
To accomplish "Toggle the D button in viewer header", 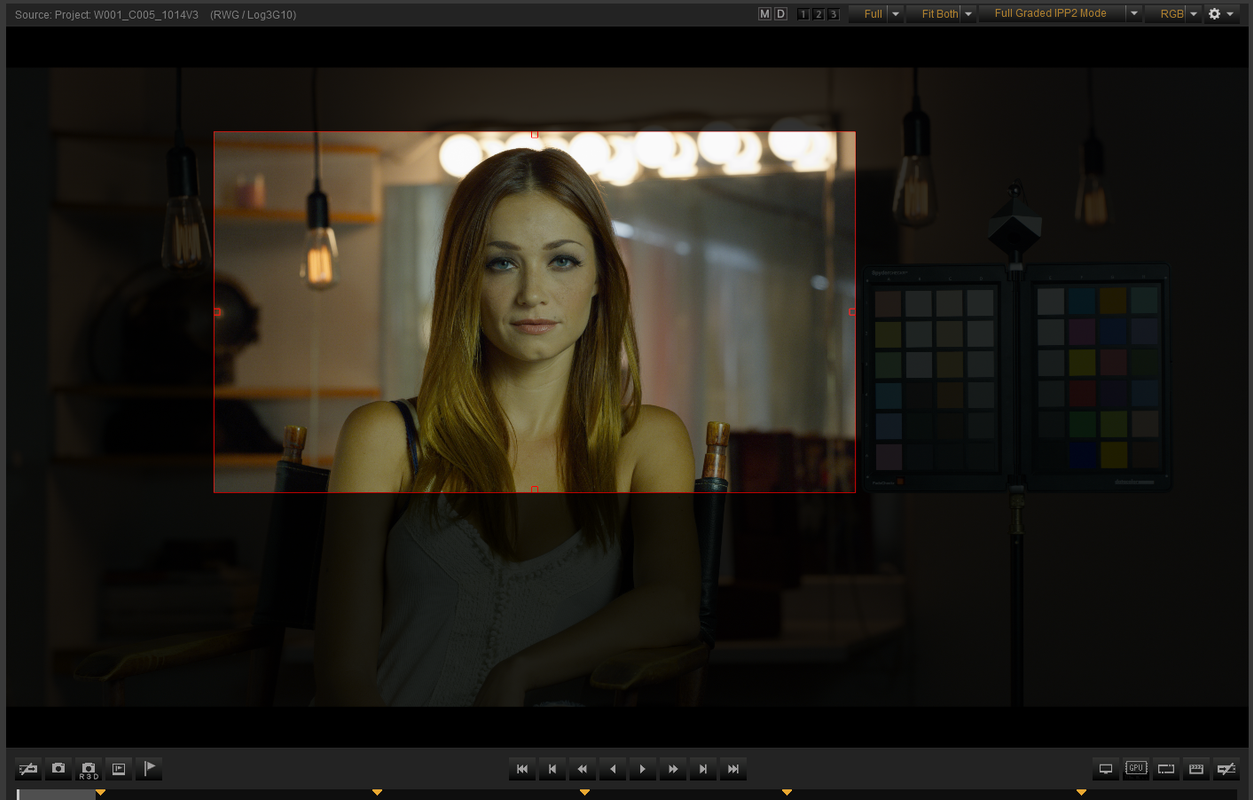I will (x=781, y=14).
